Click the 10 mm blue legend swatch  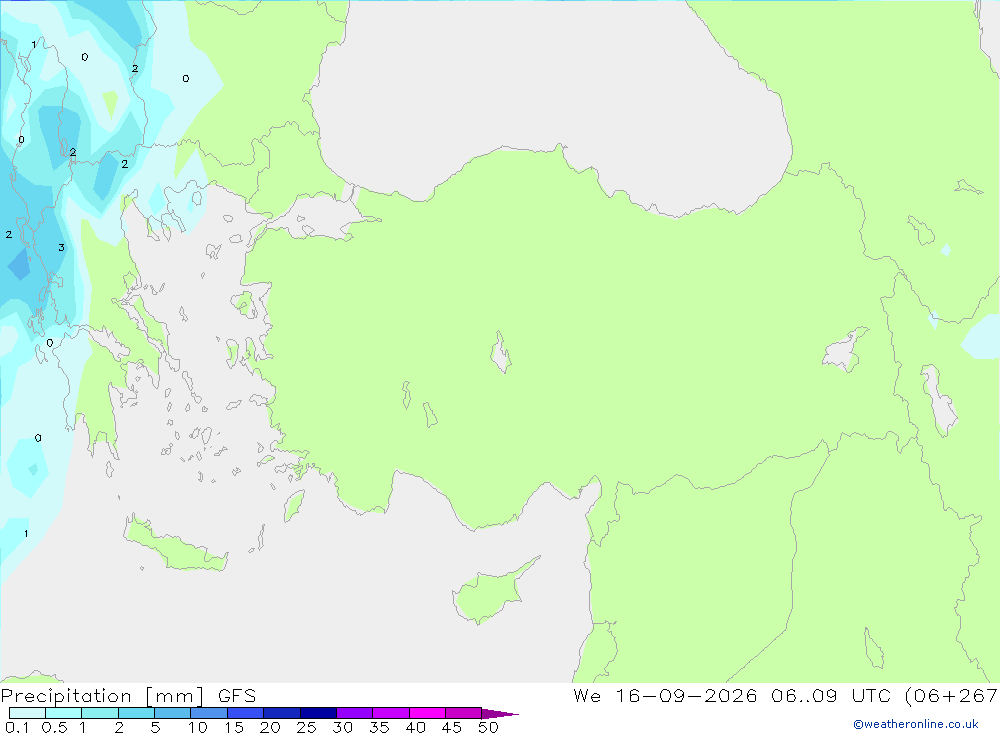click(209, 713)
